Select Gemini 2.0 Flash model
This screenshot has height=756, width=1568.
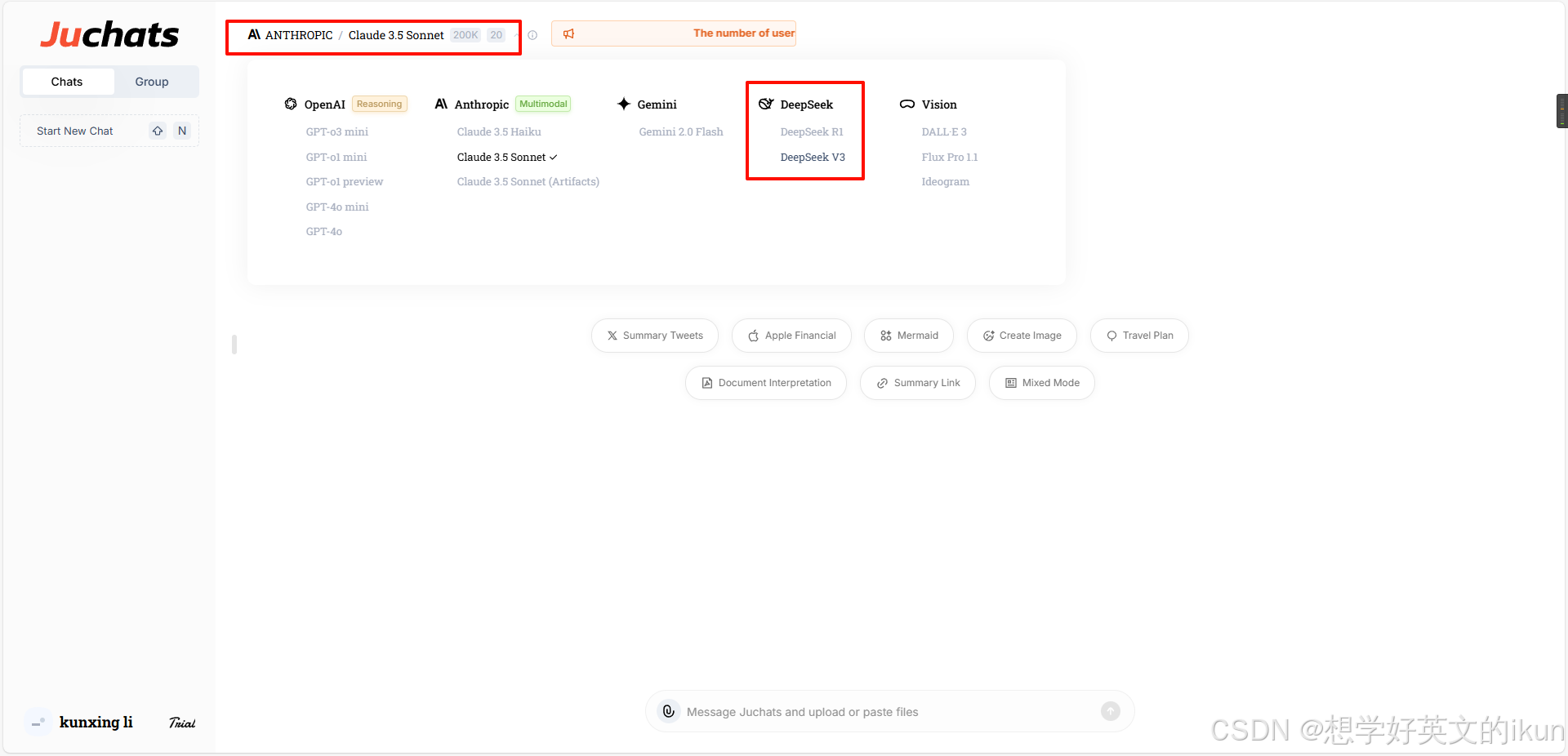(x=681, y=131)
